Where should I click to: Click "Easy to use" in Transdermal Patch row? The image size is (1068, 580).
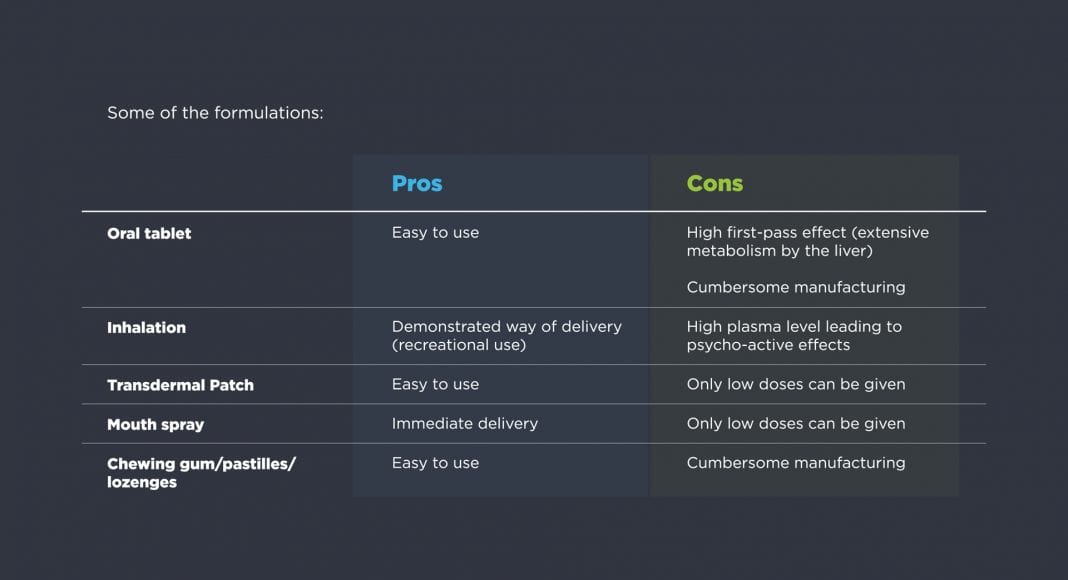tap(435, 384)
